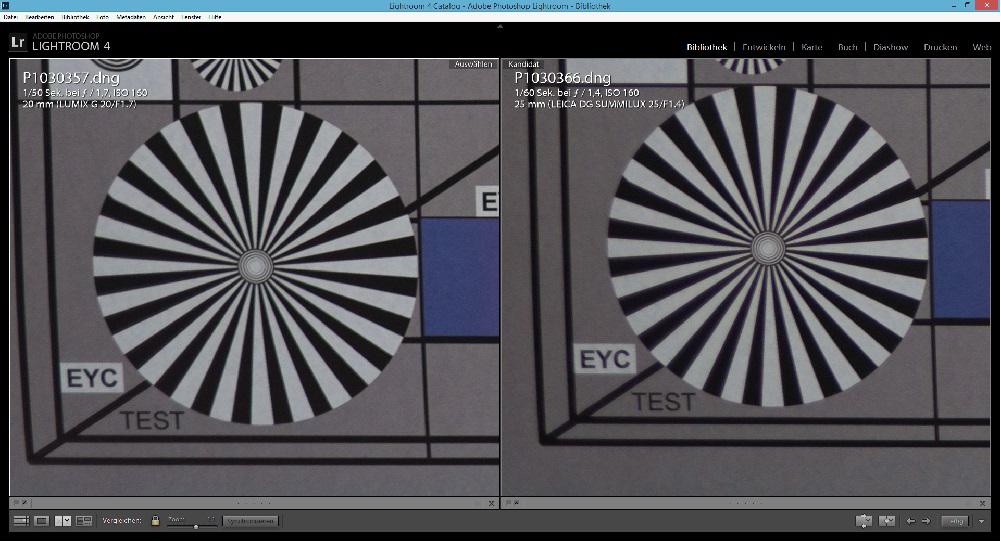Open the Ansicht menu
Image resolution: width=1001 pixels, height=542 pixels.
[x=163, y=17]
